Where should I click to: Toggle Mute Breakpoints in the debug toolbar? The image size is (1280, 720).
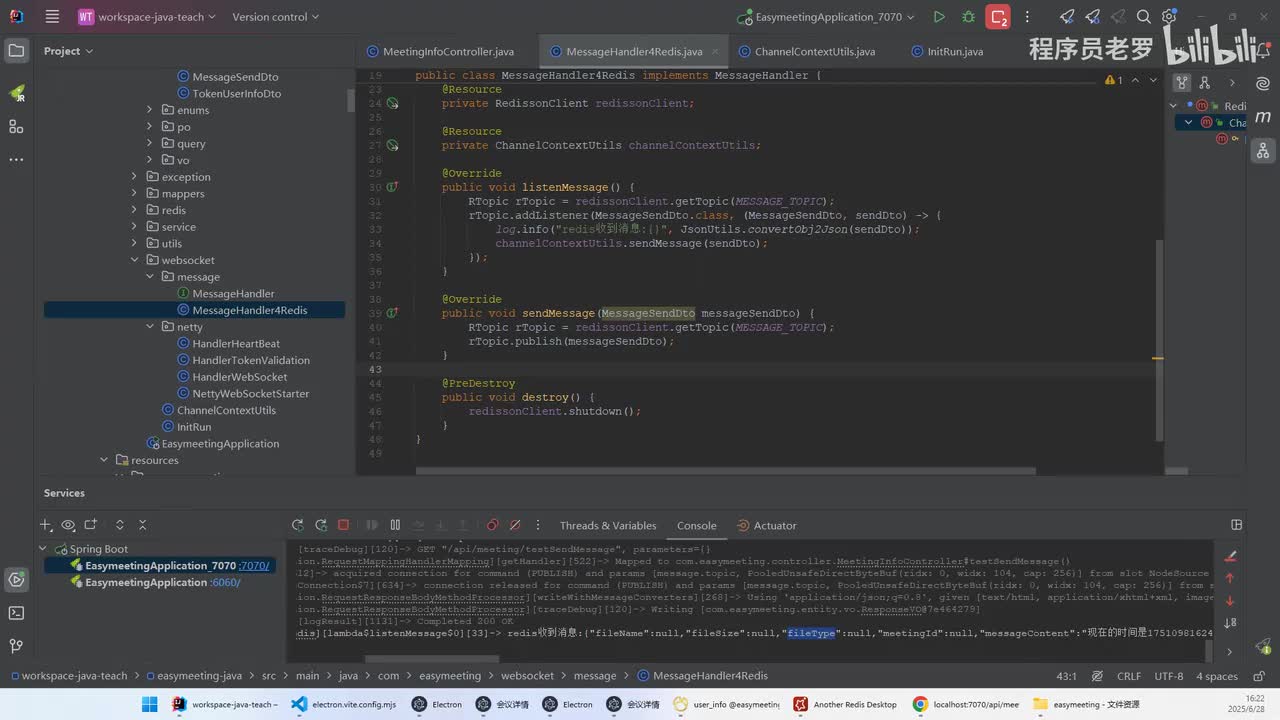(x=515, y=525)
